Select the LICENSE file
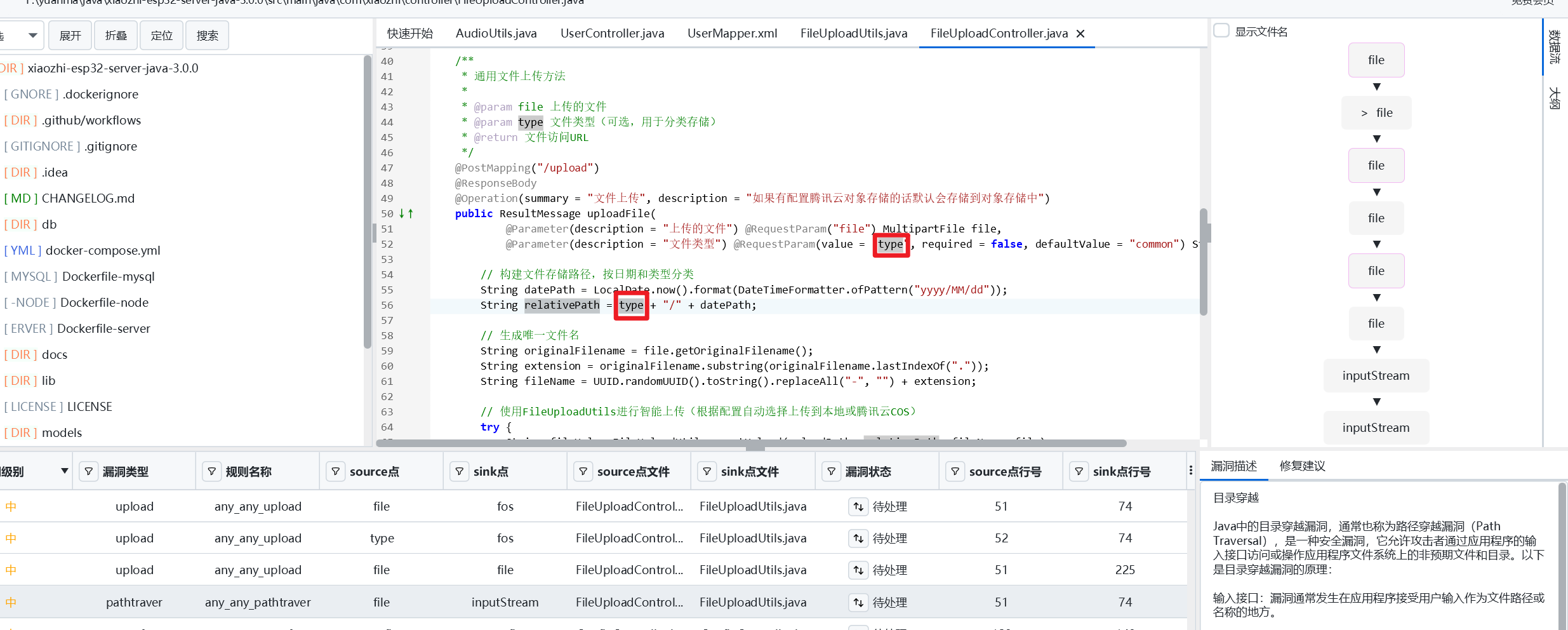 tap(58, 407)
